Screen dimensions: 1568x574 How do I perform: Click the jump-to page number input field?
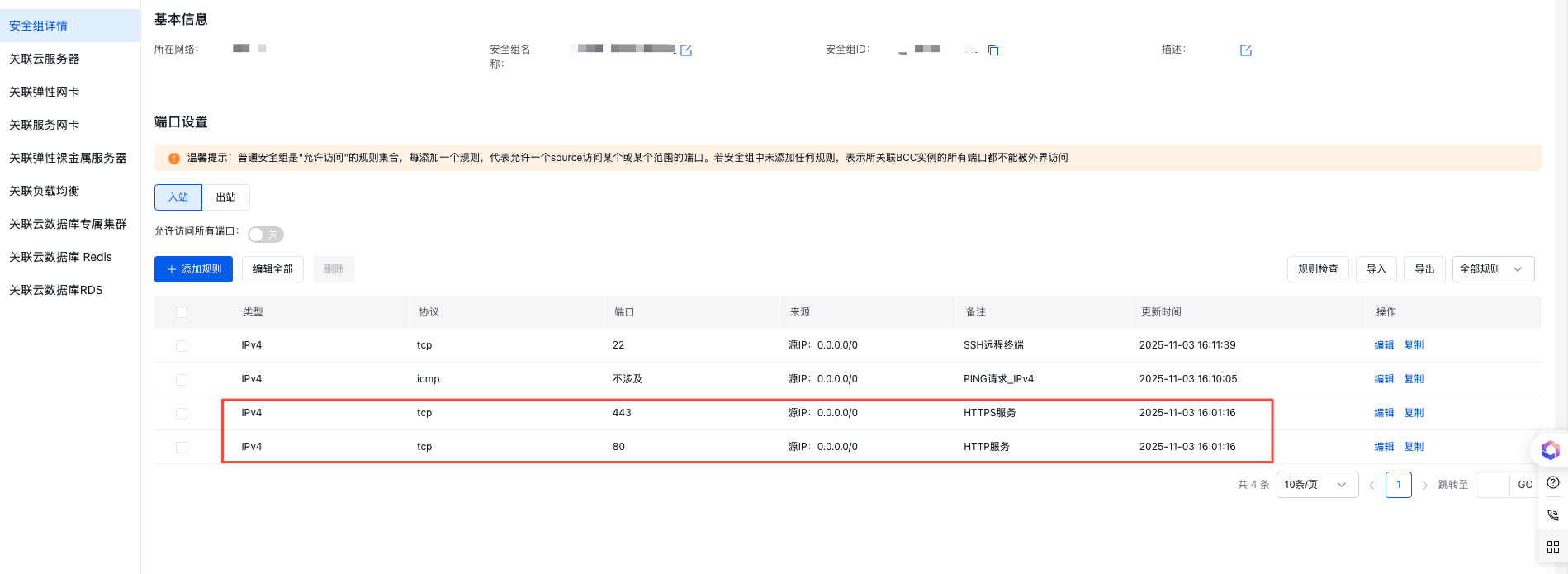pos(1492,485)
